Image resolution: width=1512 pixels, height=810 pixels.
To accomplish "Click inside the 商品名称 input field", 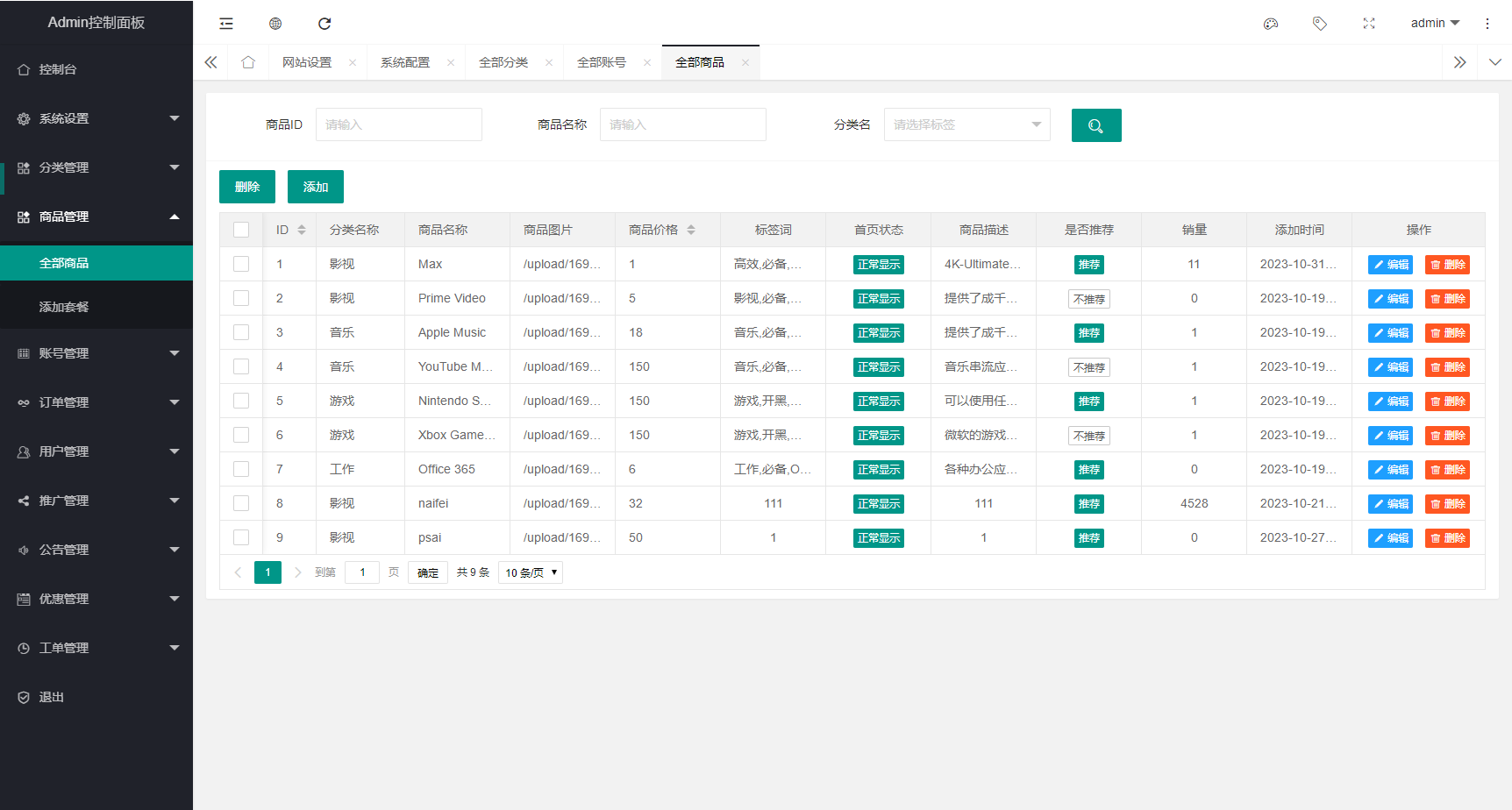I will click(682, 124).
